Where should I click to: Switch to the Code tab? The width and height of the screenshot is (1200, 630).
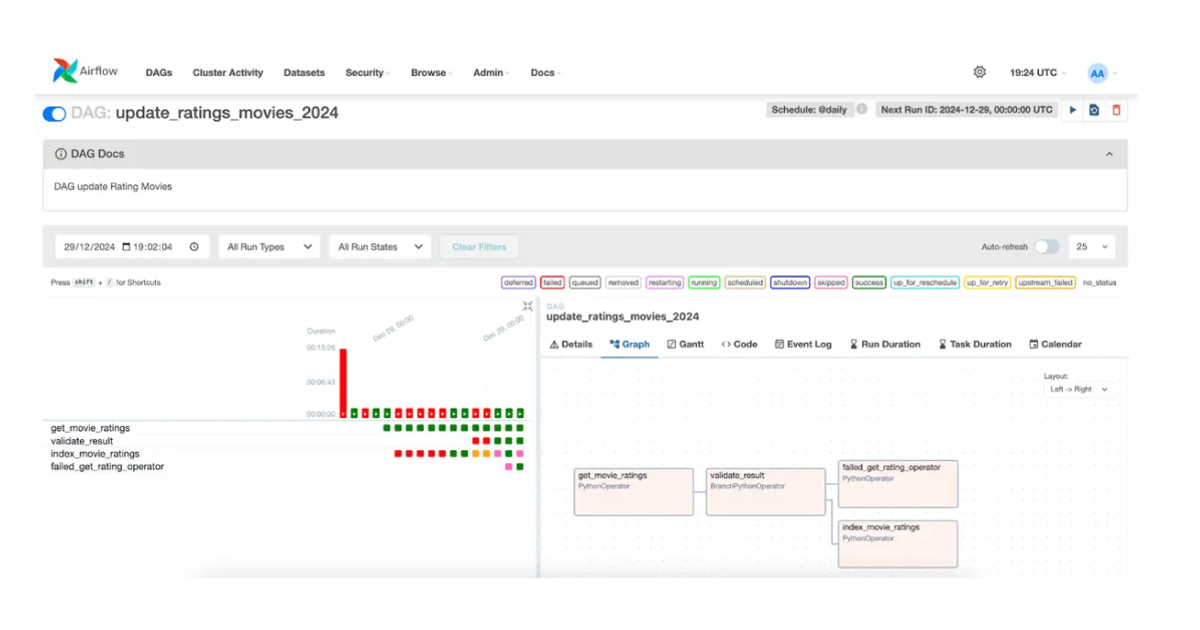tap(739, 344)
